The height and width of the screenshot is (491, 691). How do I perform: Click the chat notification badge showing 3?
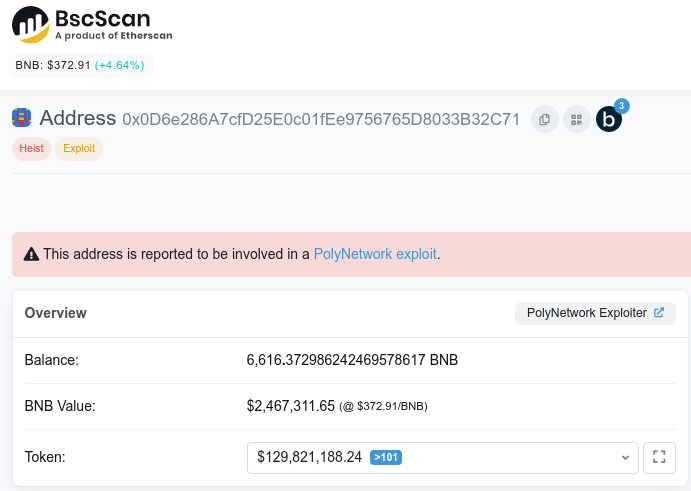tap(621, 105)
